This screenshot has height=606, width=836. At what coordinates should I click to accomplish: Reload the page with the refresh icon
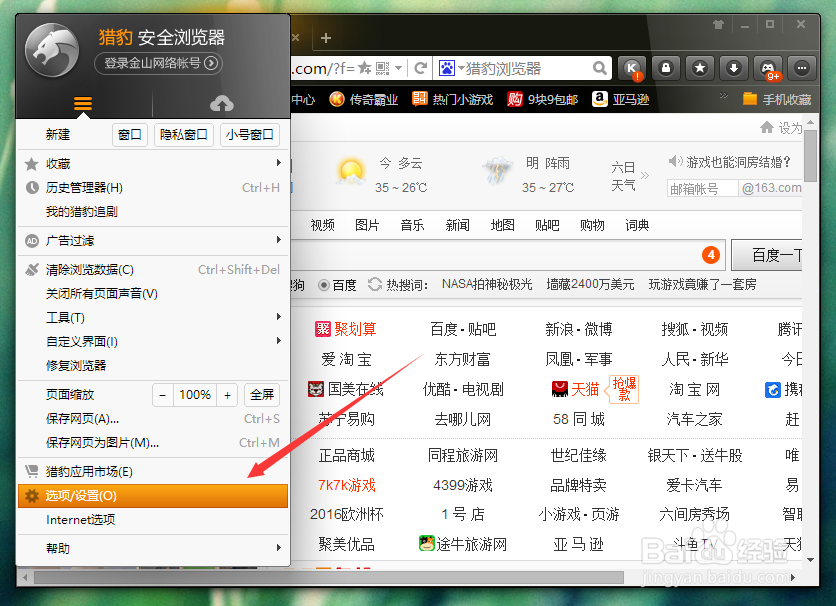coord(421,68)
